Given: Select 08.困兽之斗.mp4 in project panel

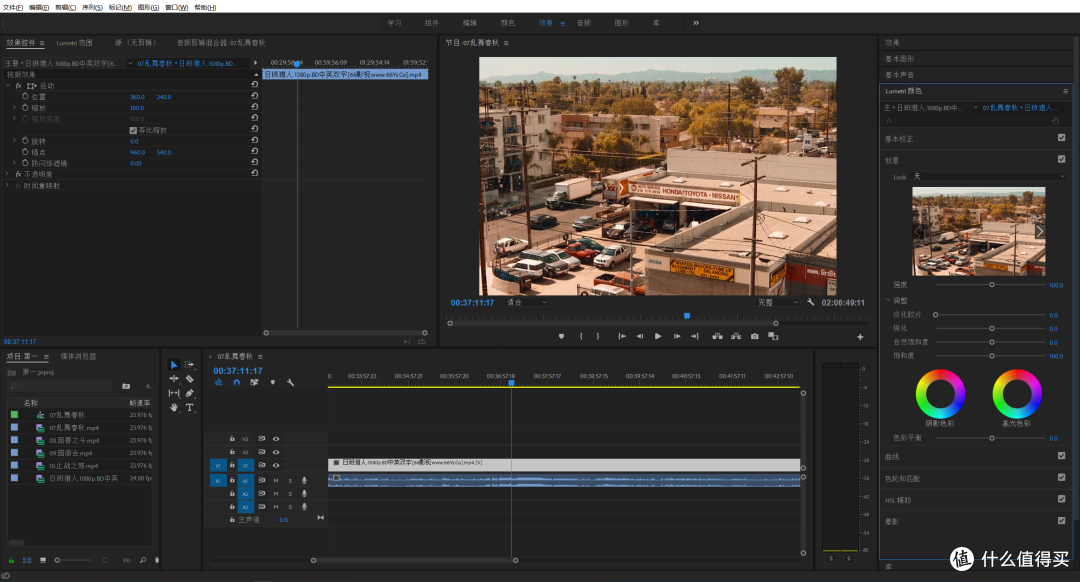Looking at the screenshot, I should [74, 441].
